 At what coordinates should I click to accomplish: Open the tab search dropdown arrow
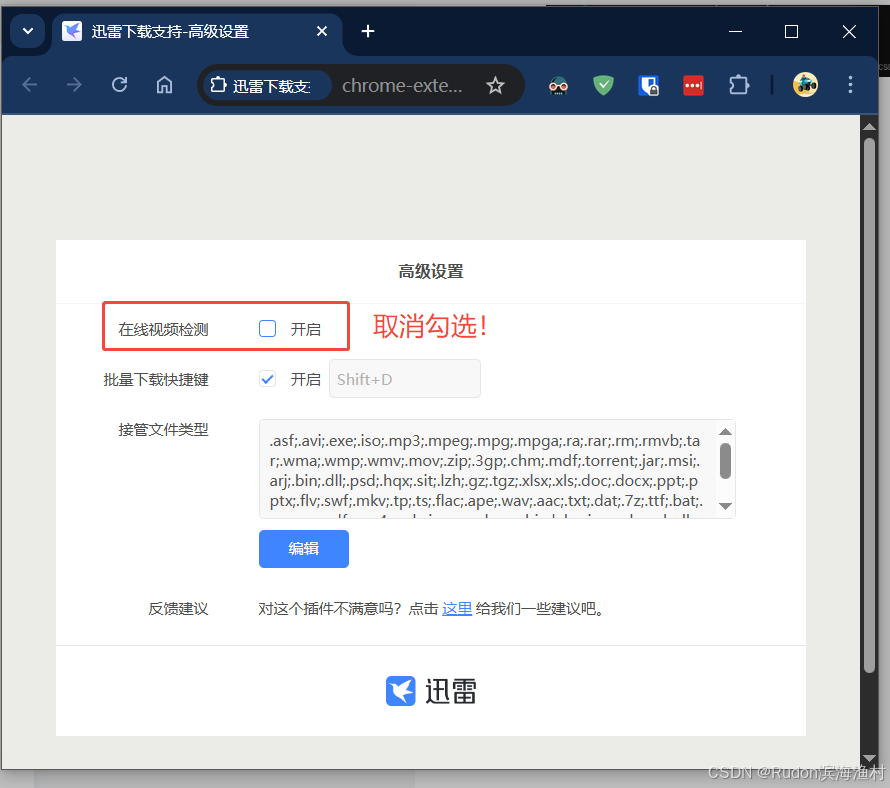27,31
